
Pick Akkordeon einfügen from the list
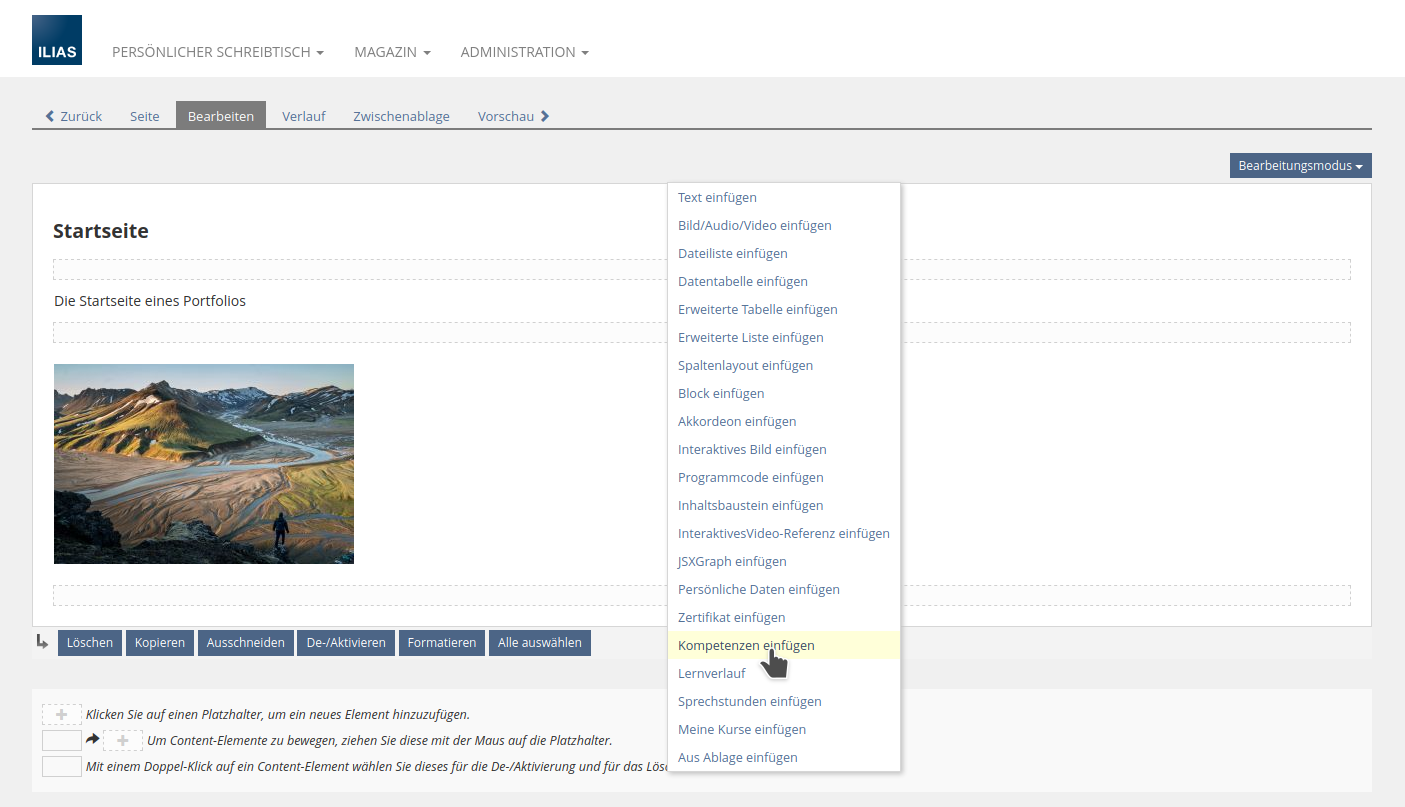point(737,421)
